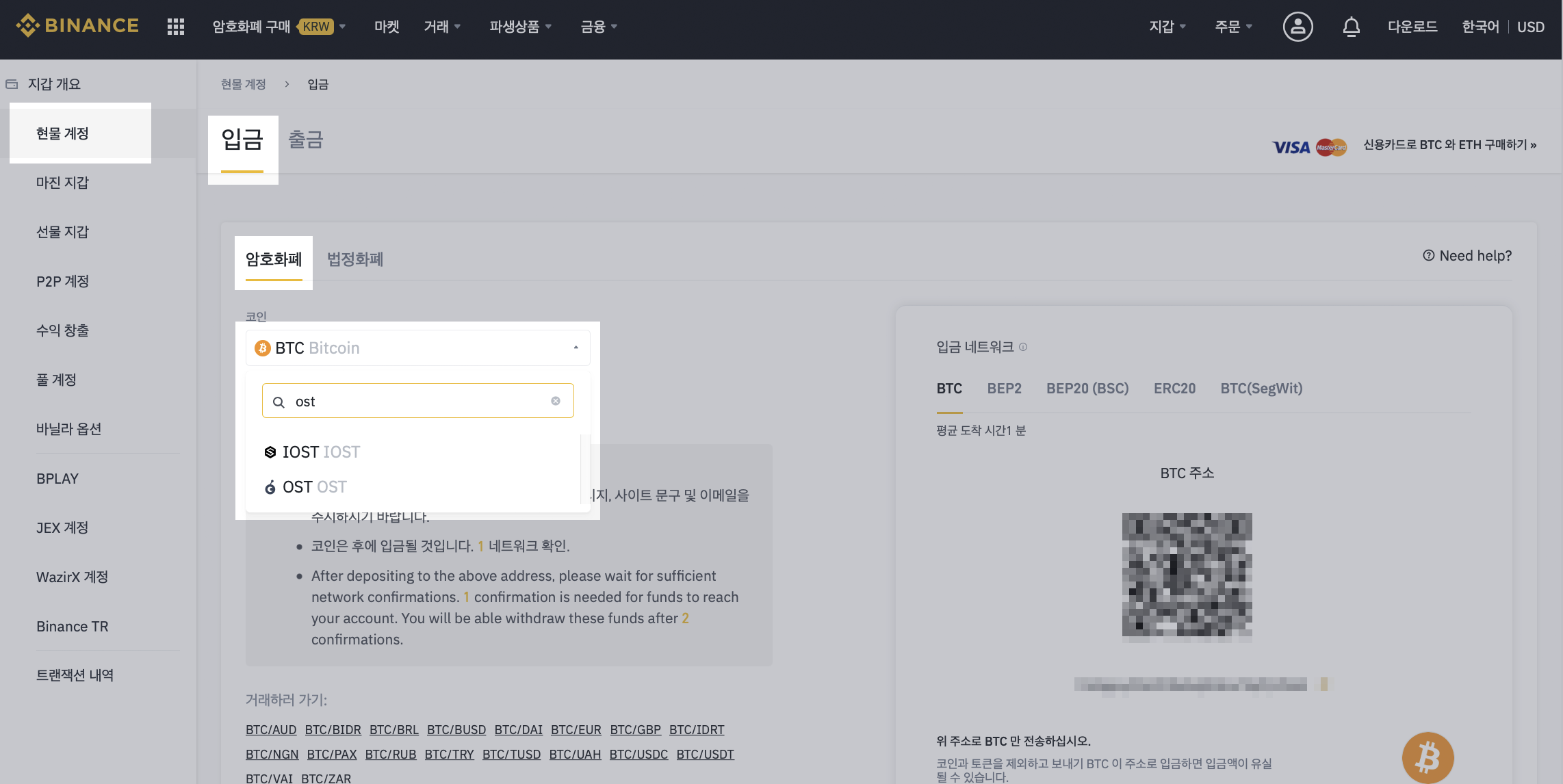Open P2P 계정 in sidebar
This screenshot has height=784, width=1563.
pyautogui.click(x=62, y=281)
